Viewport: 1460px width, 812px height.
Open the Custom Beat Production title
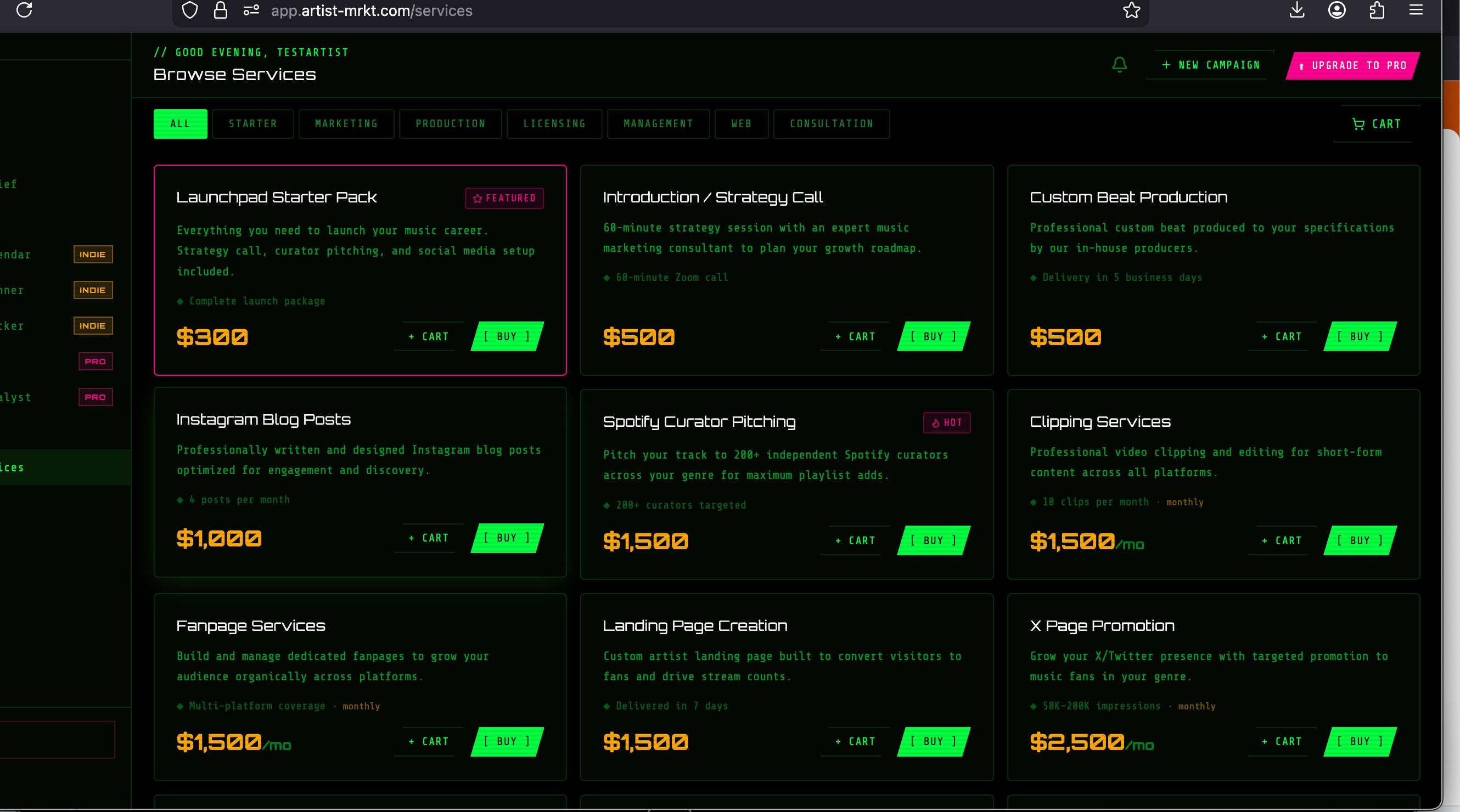pos(1128,197)
